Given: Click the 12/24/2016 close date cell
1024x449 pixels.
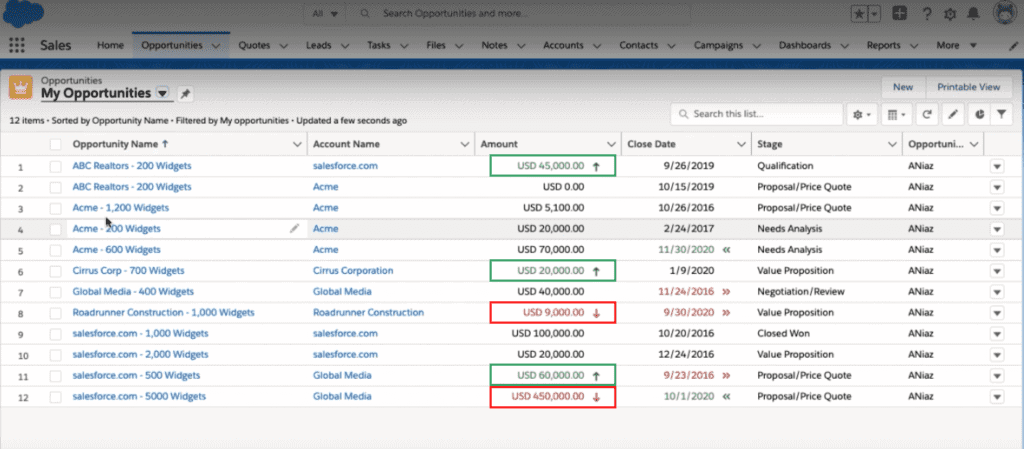Looking at the screenshot, I should click(684, 354).
